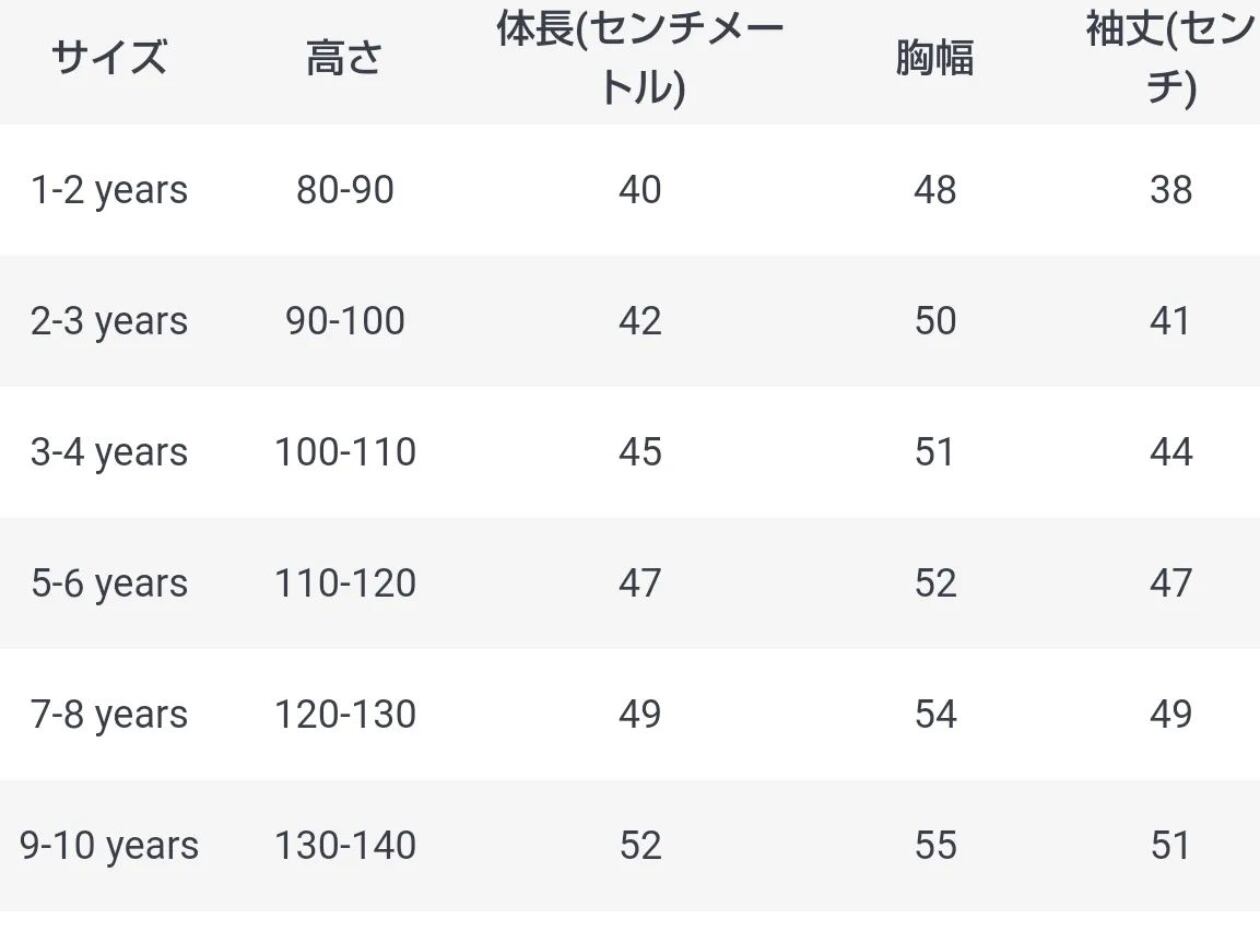Screen dimensions: 1260x939
Task: Select sleeve length 44 in 3-4 years row
Action: pyautogui.click(x=1170, y=452)
